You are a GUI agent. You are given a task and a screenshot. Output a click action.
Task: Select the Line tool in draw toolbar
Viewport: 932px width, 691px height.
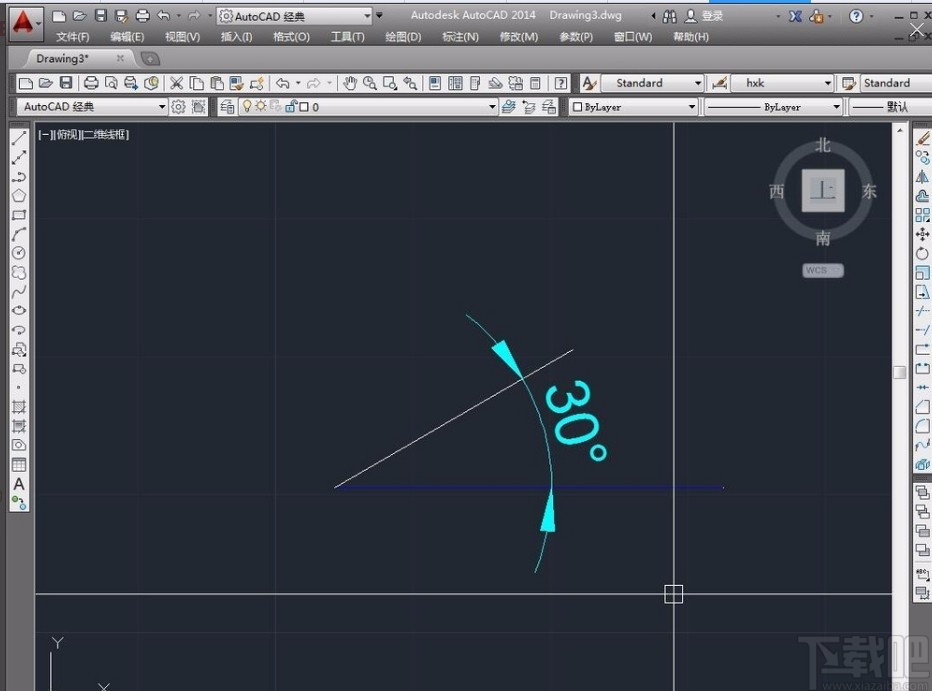tap(18, 138)
